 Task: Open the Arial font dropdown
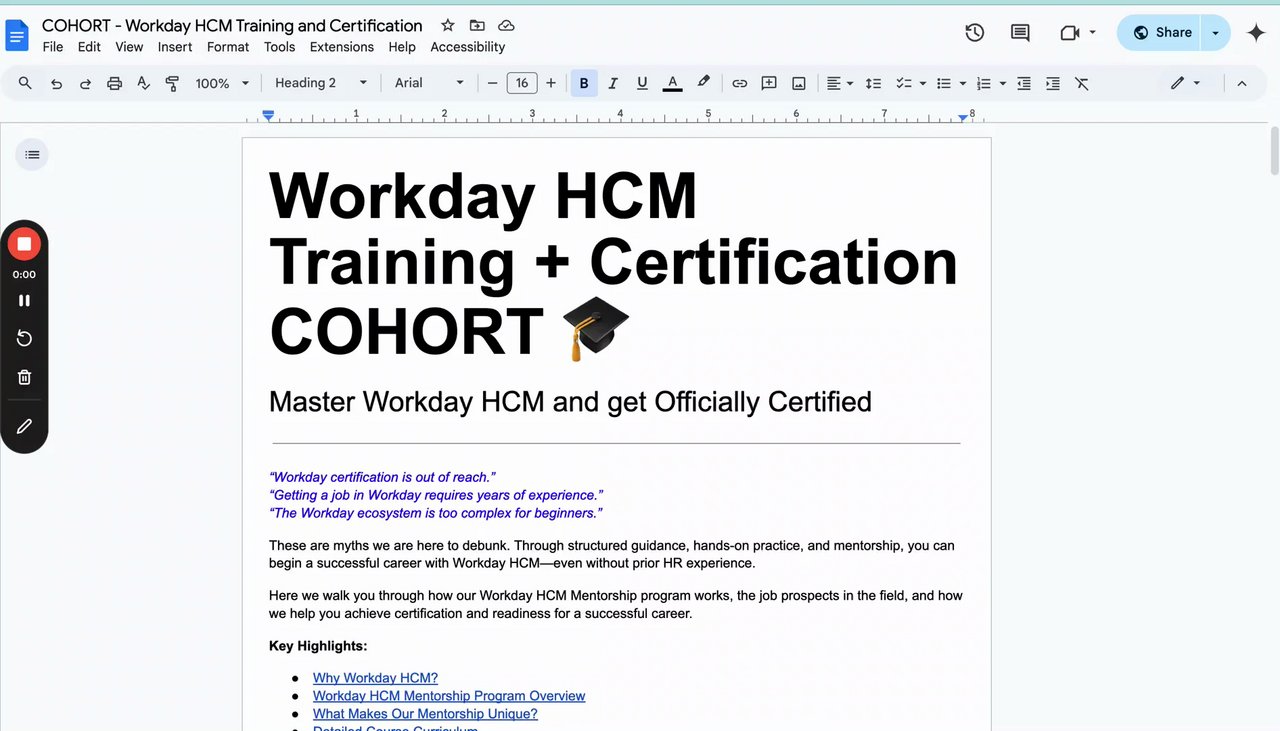[x=429, y=83]
